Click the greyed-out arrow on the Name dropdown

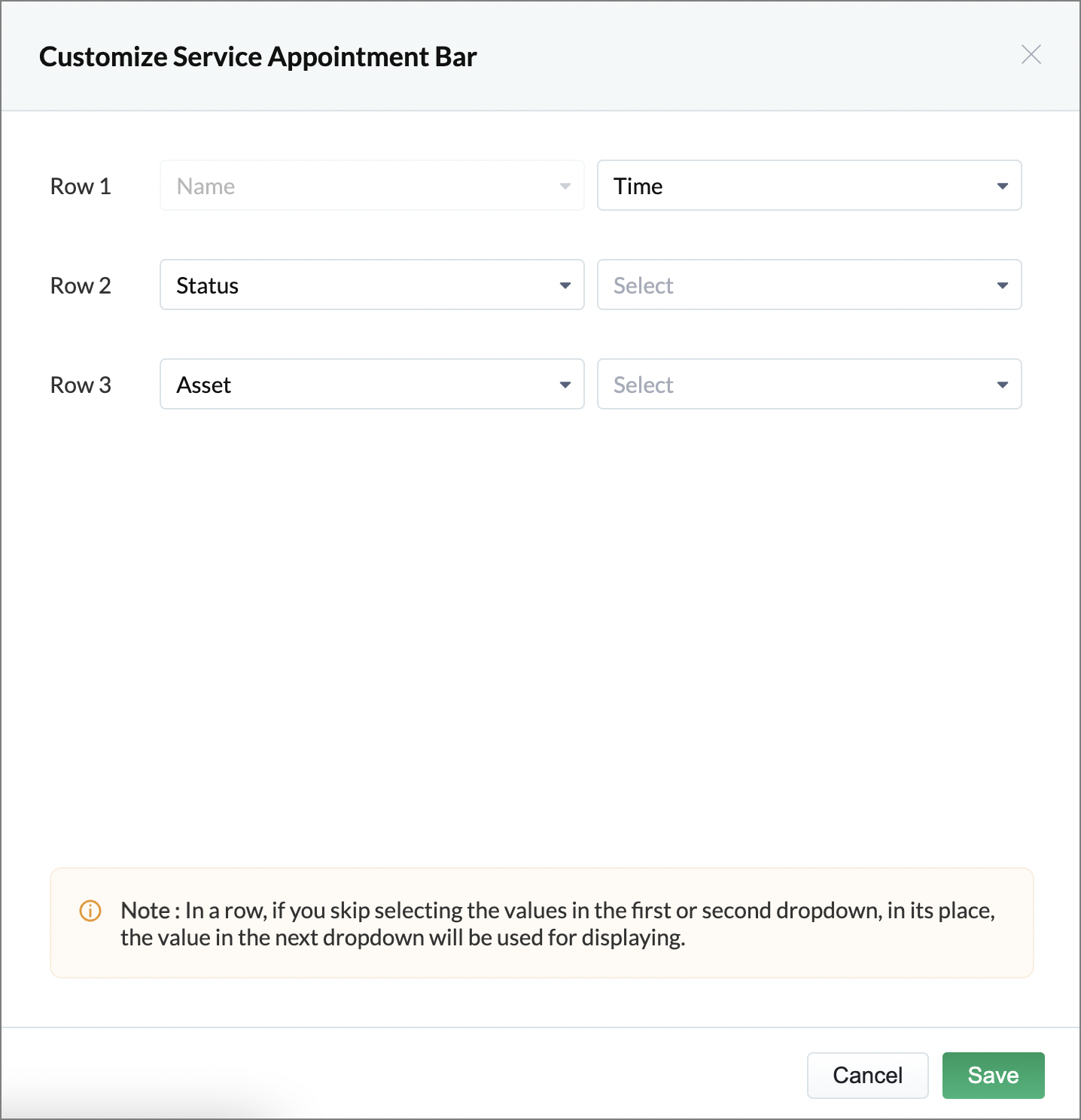point(565,186)
